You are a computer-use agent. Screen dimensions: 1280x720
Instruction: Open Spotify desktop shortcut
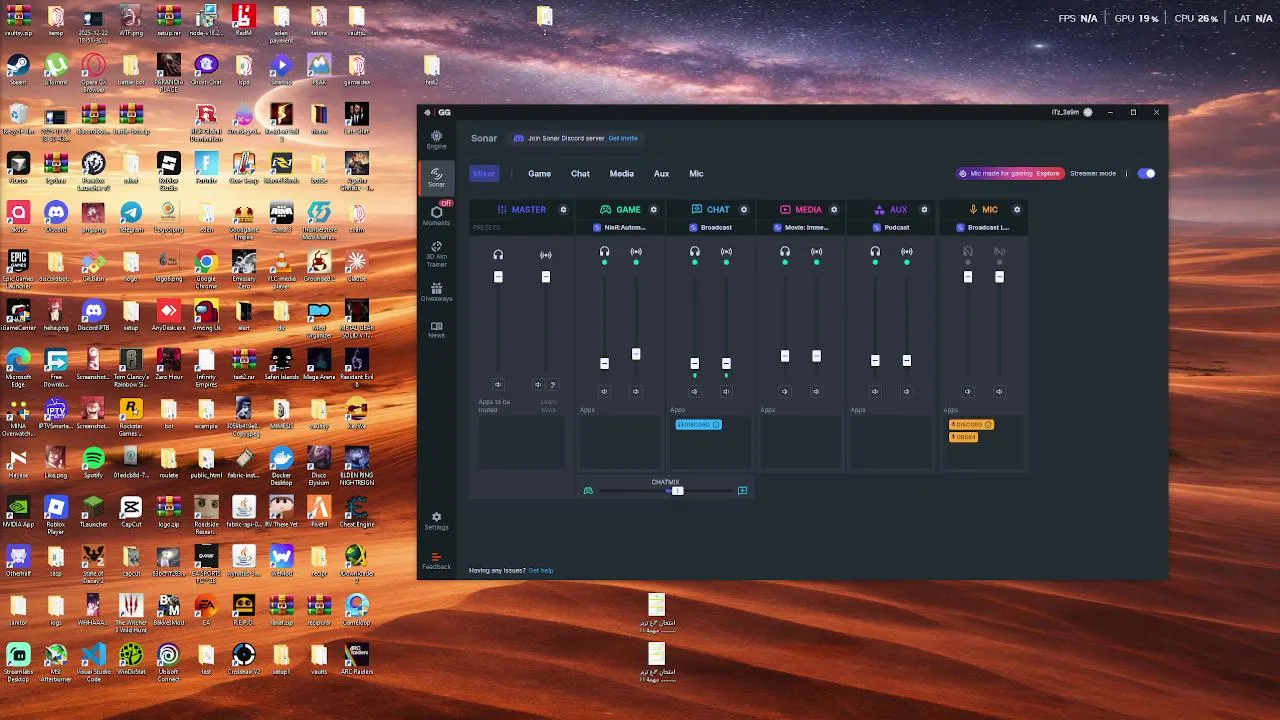[93, 462]
